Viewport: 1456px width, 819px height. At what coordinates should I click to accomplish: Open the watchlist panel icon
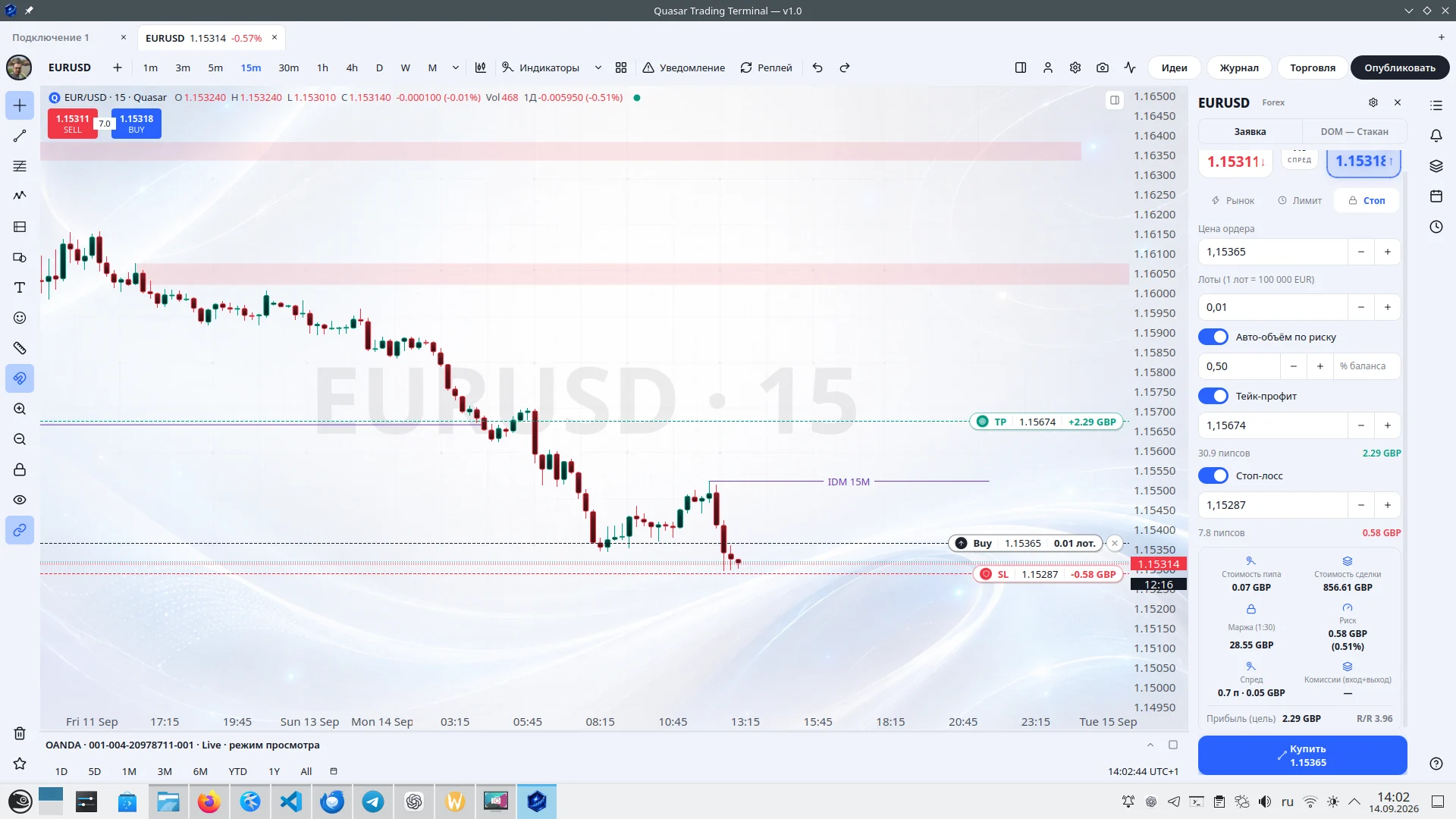(x=1436, y=105)
